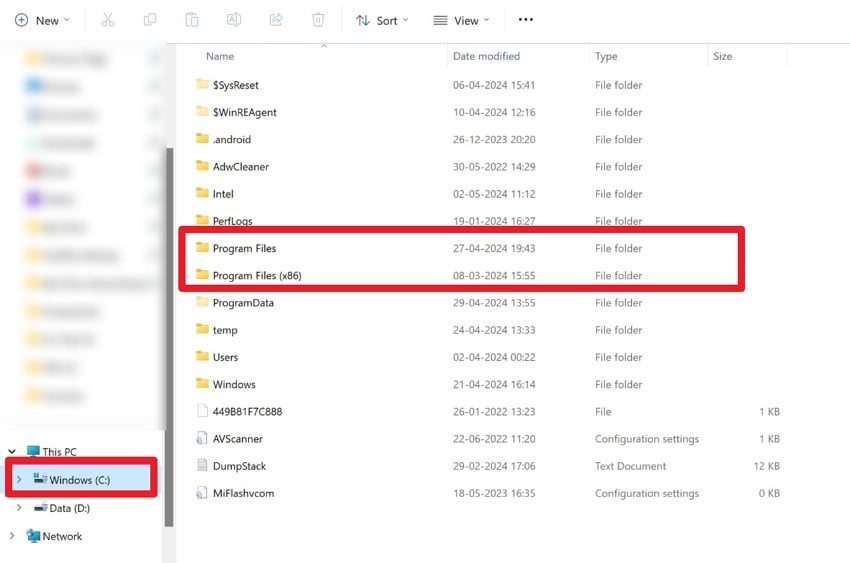Click the Copy icon in toolbar
The width and height of the screenshot is (850, 563).
(x=150, y=21)
